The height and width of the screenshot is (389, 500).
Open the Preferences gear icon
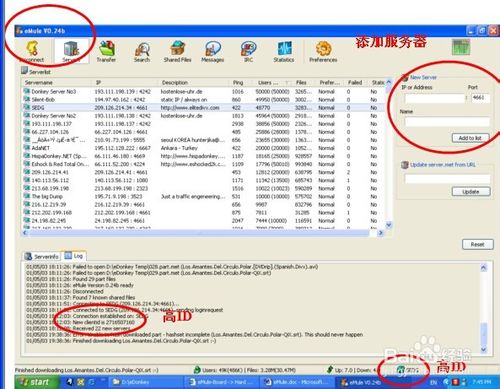[x=323, y=51]
